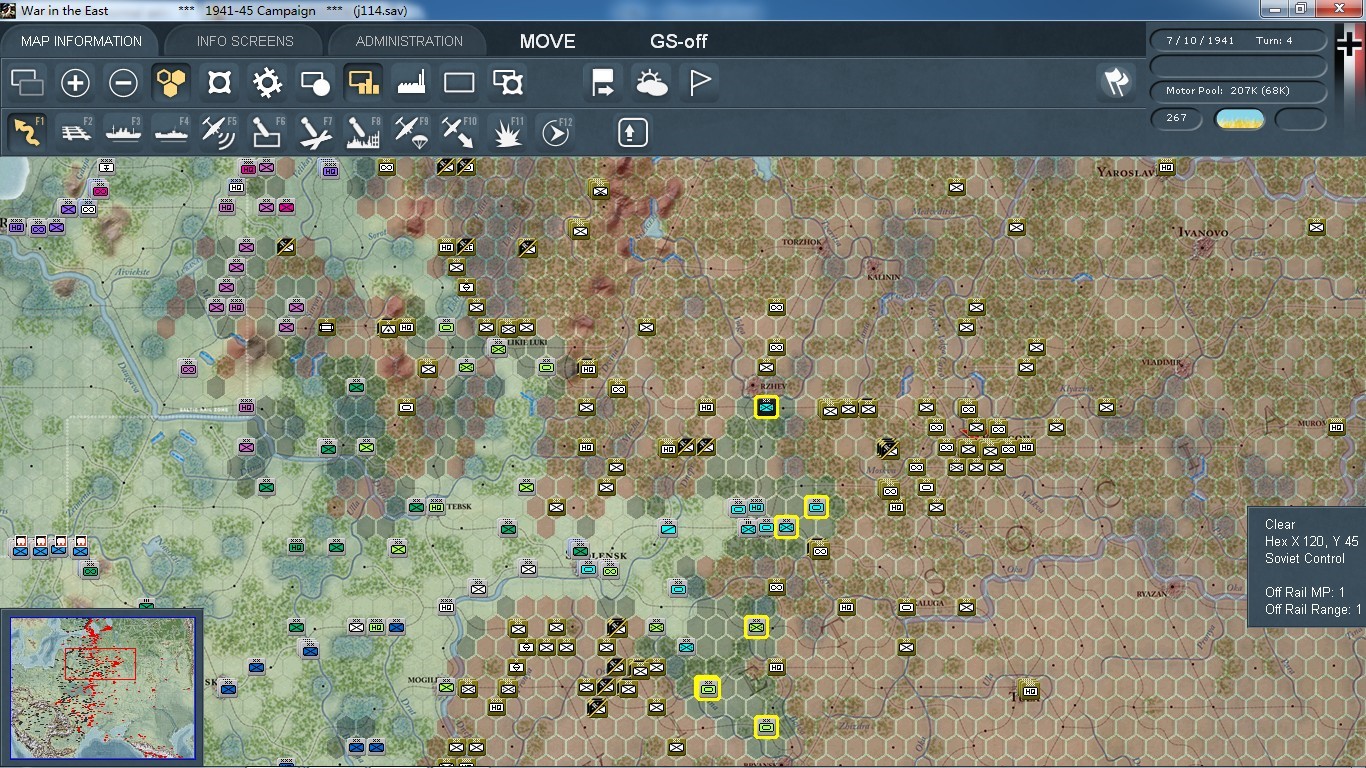This screenshot has width=1366, height=768.
Task: Select the F9 plane with parachute icon
Action: click(x=411, y=132)
